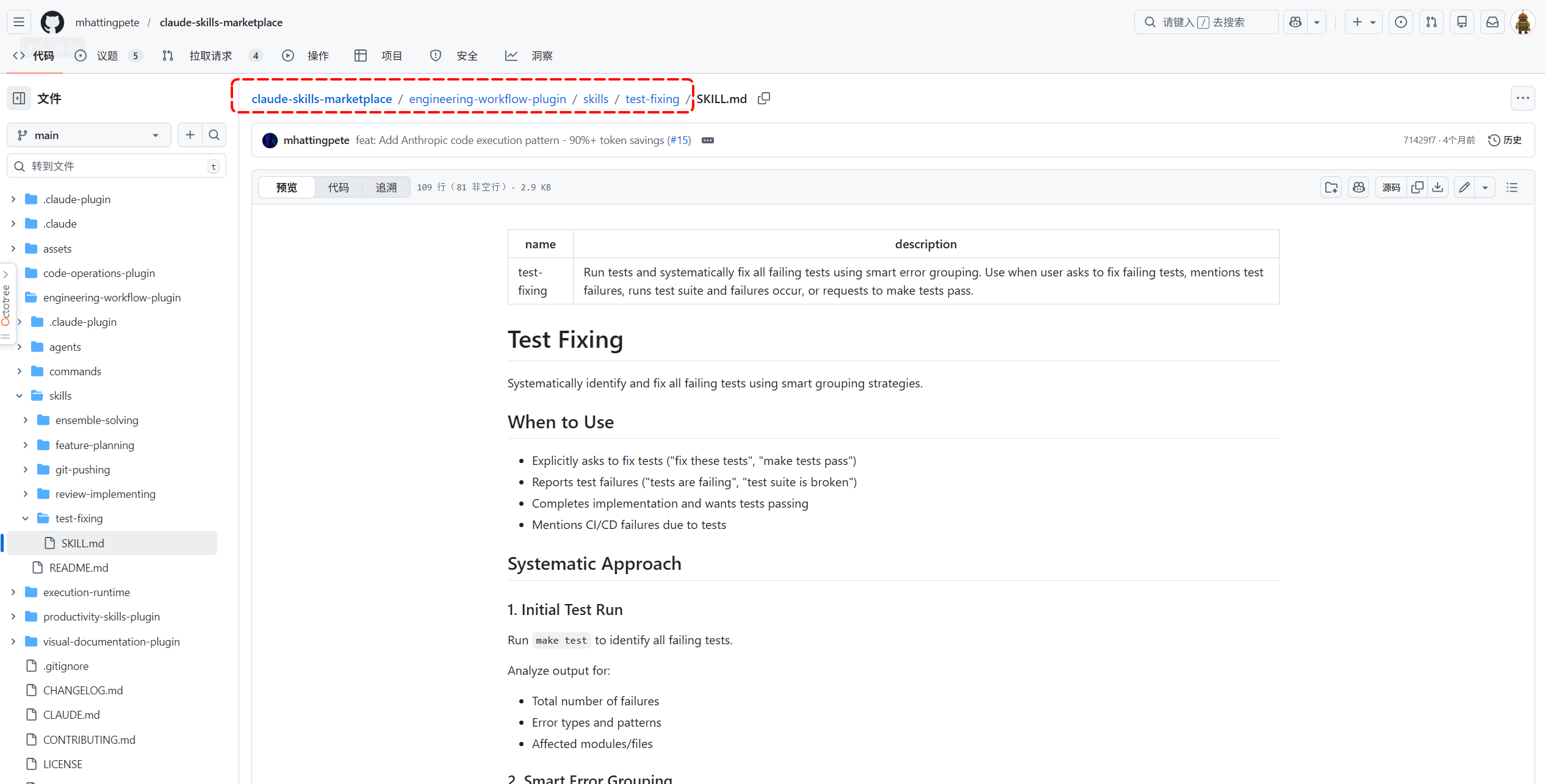Click the add file plus icon
Viewport: 1545px width, 784px height.
(190, 135)
